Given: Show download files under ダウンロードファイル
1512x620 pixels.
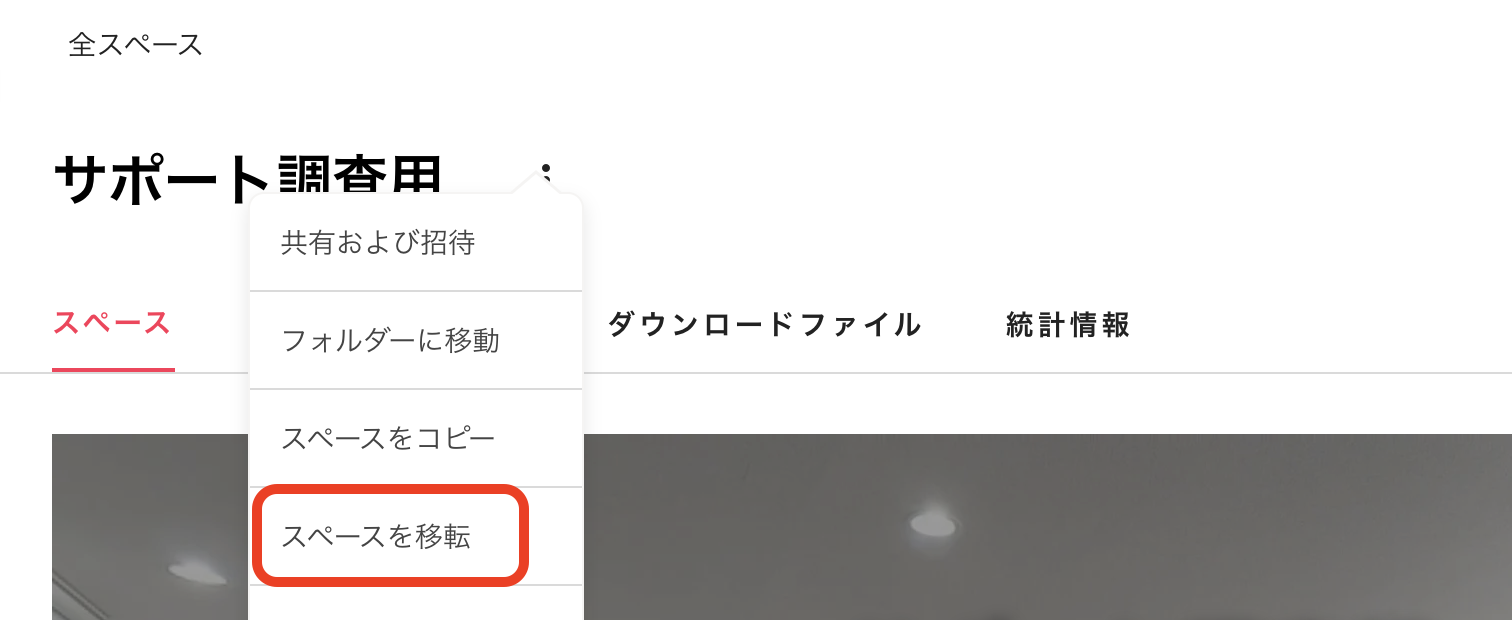Looking at the screenshot, I should coord(764,324).
